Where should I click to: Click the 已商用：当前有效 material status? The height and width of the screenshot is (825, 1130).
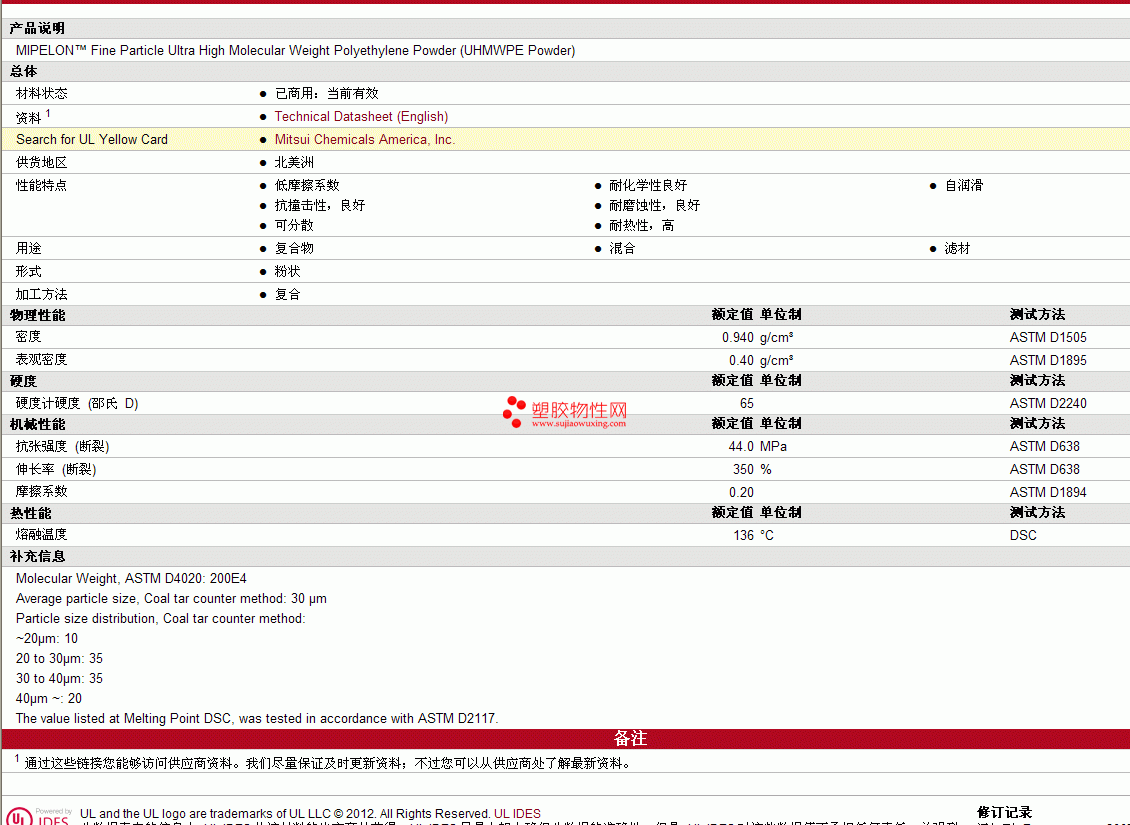tap(326, 94)
